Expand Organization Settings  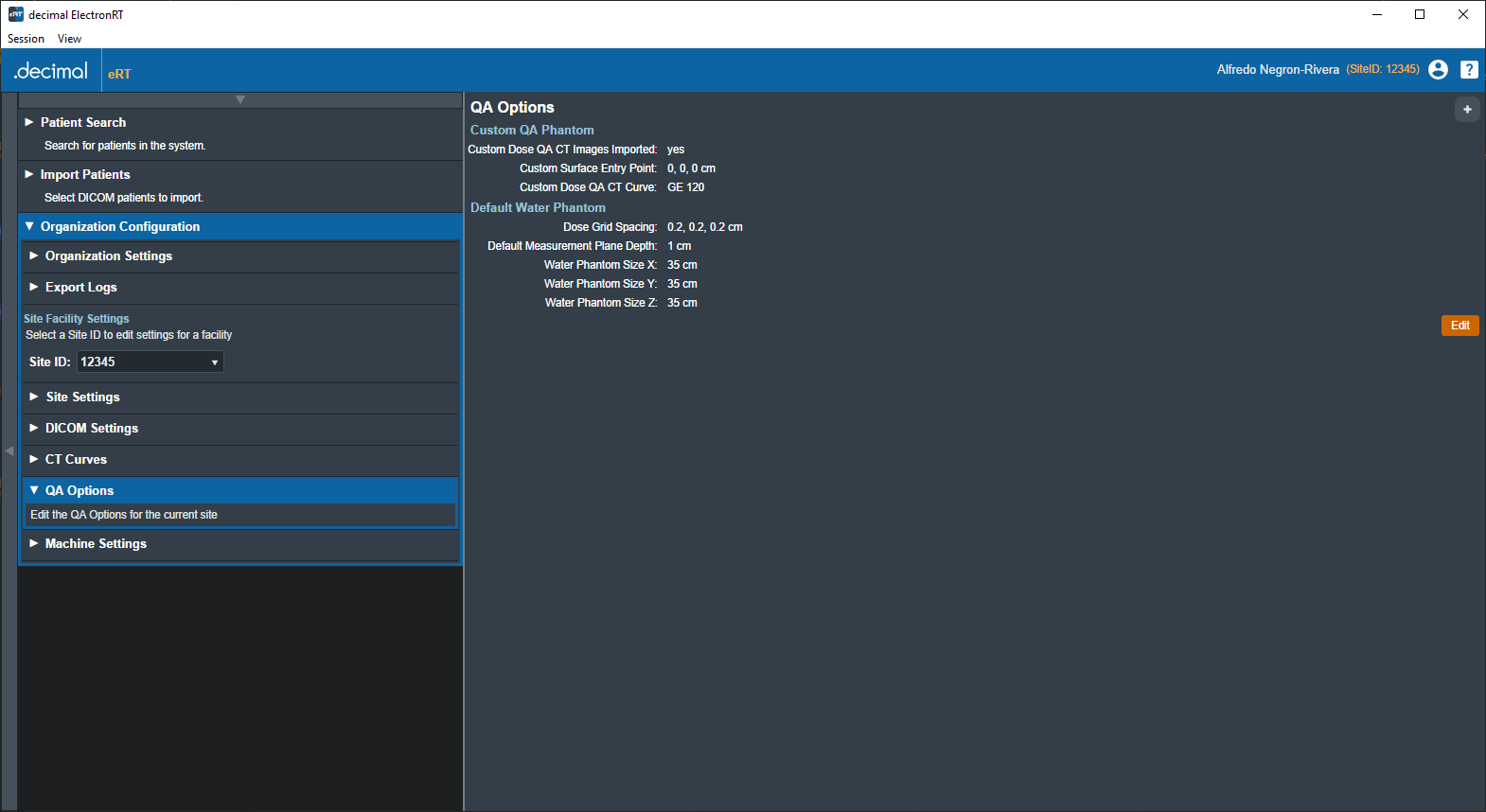click(240, 256)
